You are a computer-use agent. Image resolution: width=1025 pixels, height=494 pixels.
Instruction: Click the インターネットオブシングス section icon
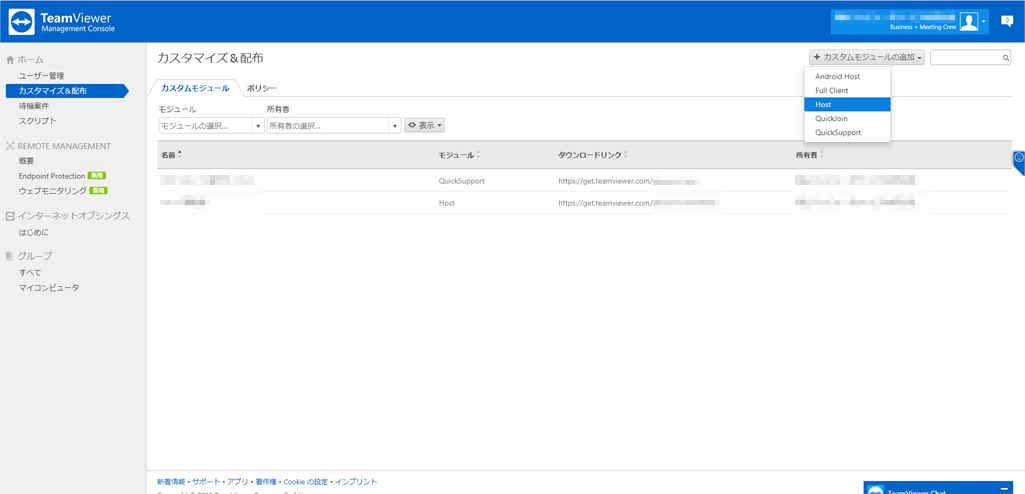[x=10, y=216]
